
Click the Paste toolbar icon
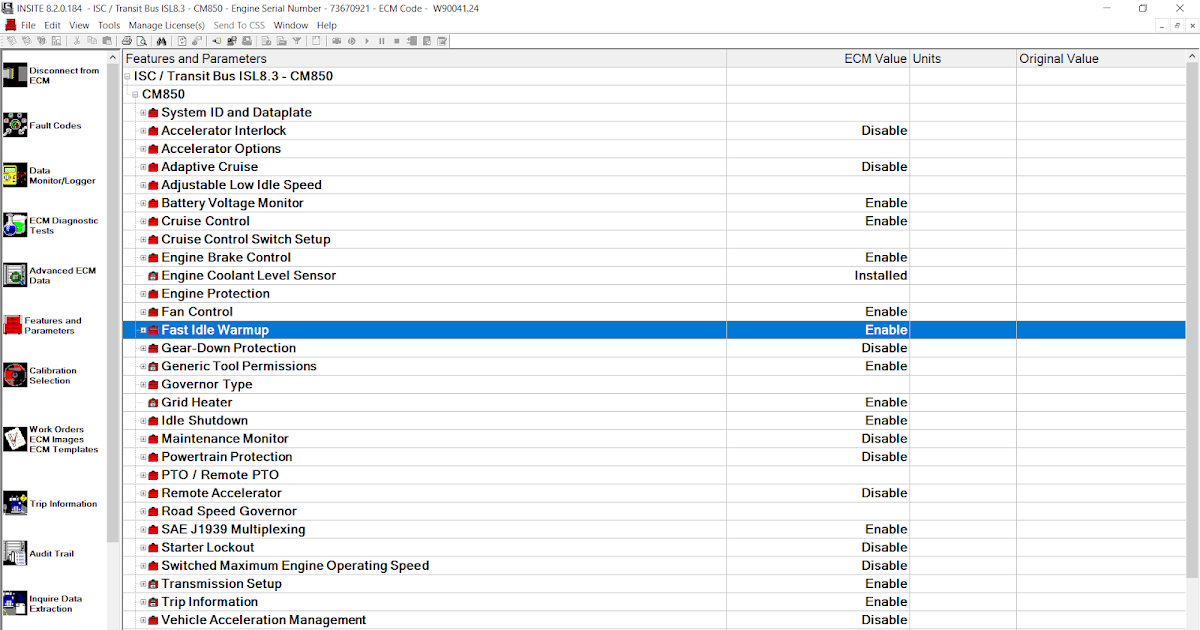click(107, 41)
